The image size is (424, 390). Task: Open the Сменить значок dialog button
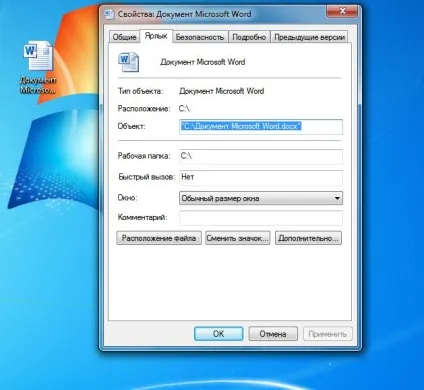click(237, 238)
